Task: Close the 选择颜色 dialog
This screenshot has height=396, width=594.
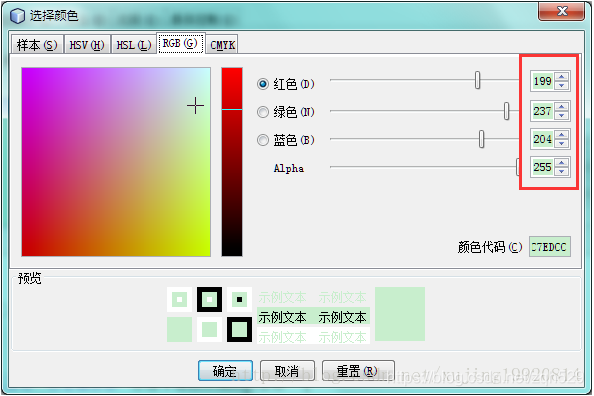Action: 562,11
